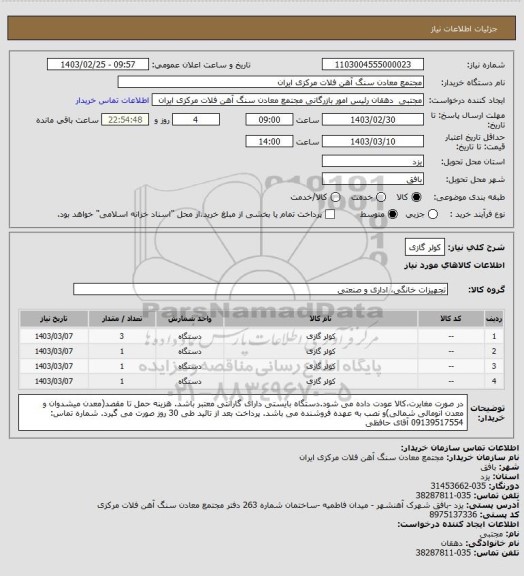
Task: Click the buyer organization name field
Action: pyautogui.click(x=270, y=82)
